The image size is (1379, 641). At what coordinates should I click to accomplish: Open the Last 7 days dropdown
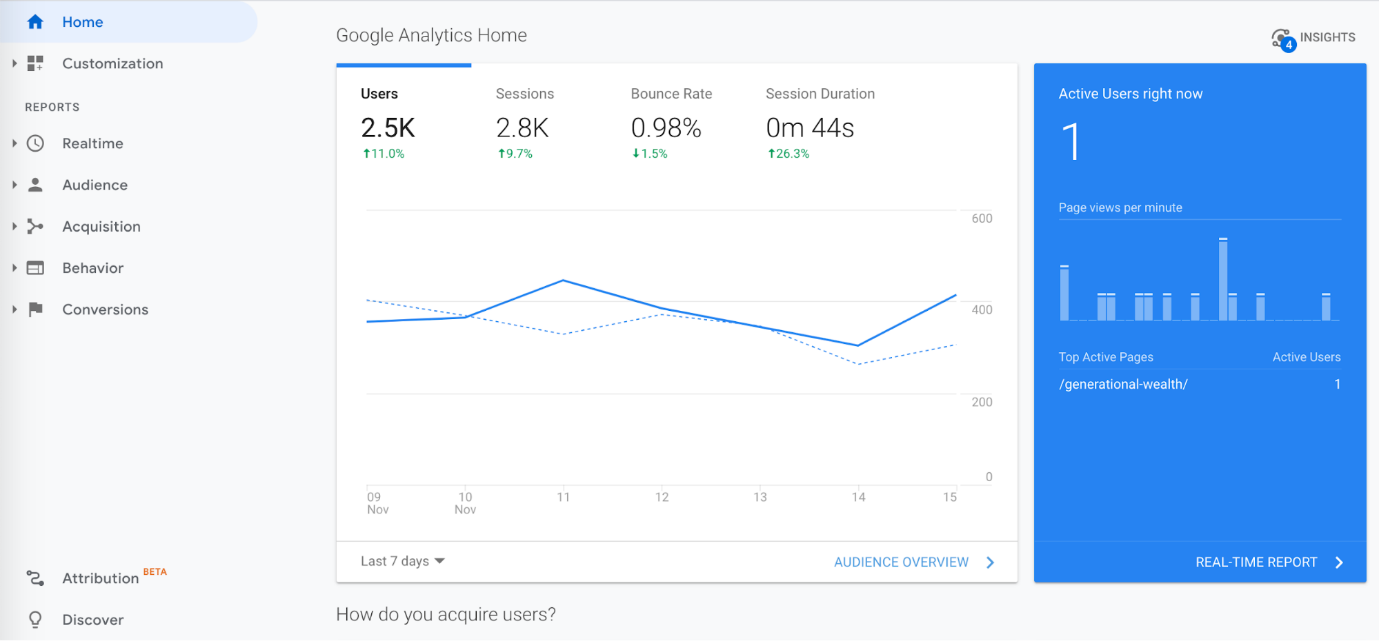(402, 562)
